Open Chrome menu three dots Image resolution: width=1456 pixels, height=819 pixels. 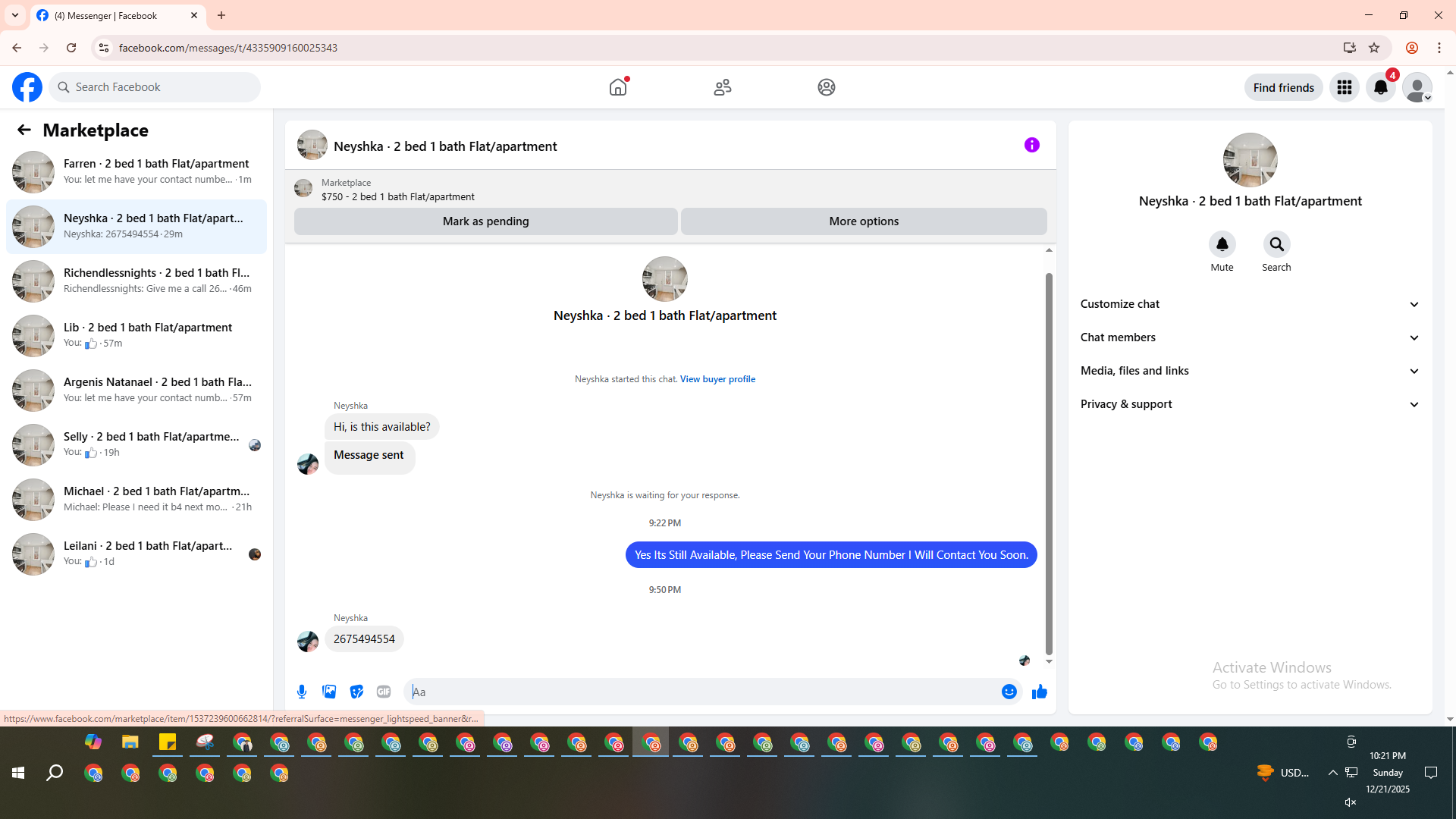tap(1439, 48)
